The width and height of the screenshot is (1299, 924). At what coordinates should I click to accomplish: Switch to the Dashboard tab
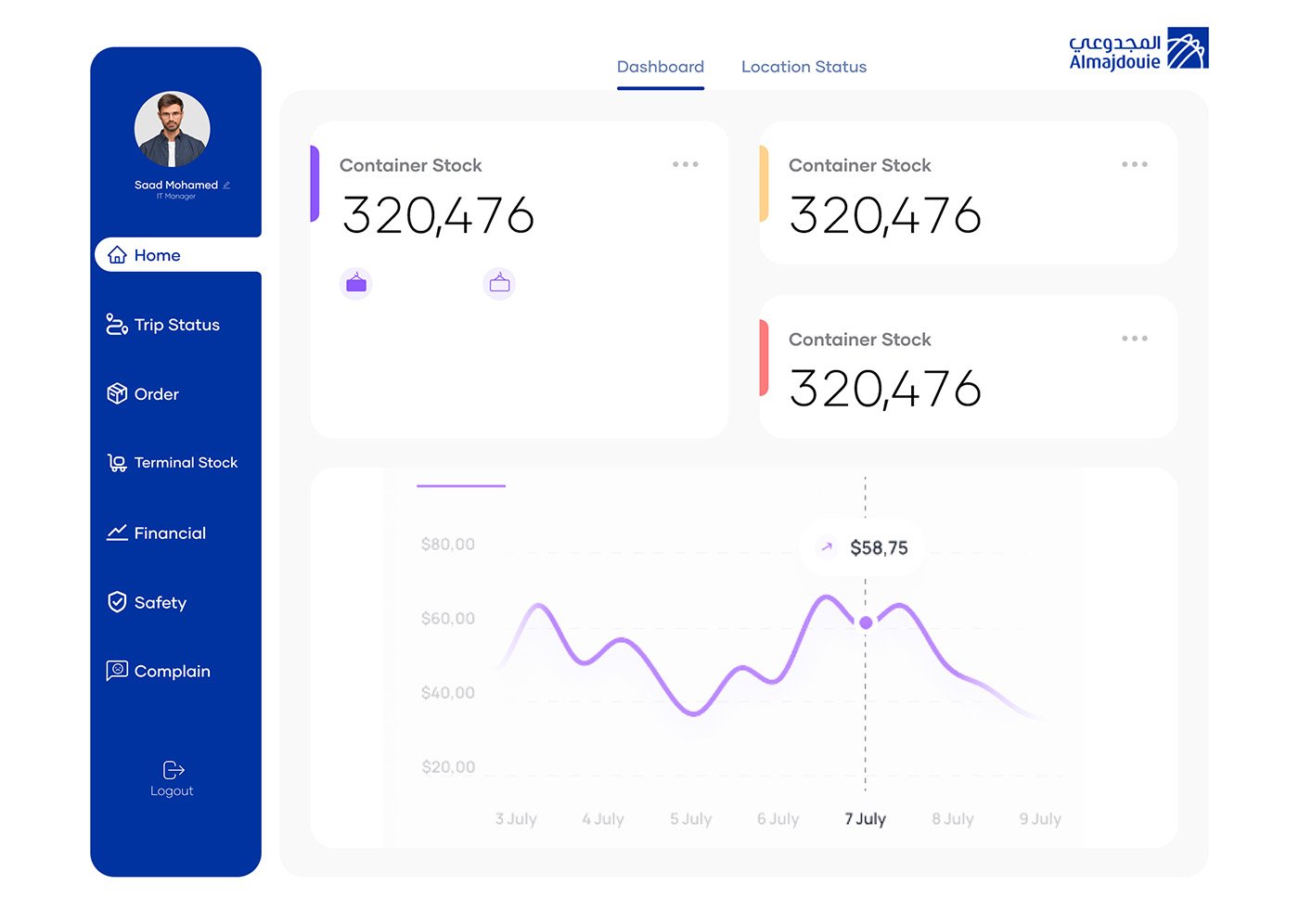[660, 67]
